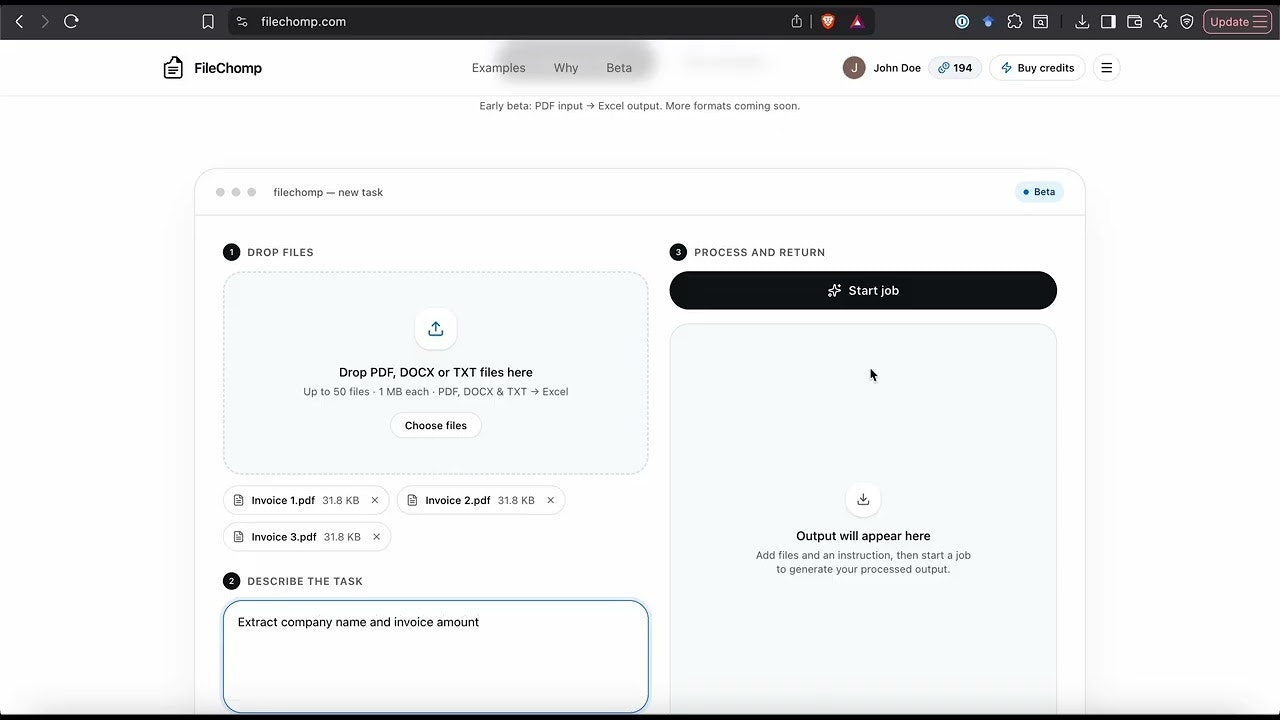Screen dimensions: 1280x720
Task: Open the share icon in address bar
Action: (x=797, y=21)
